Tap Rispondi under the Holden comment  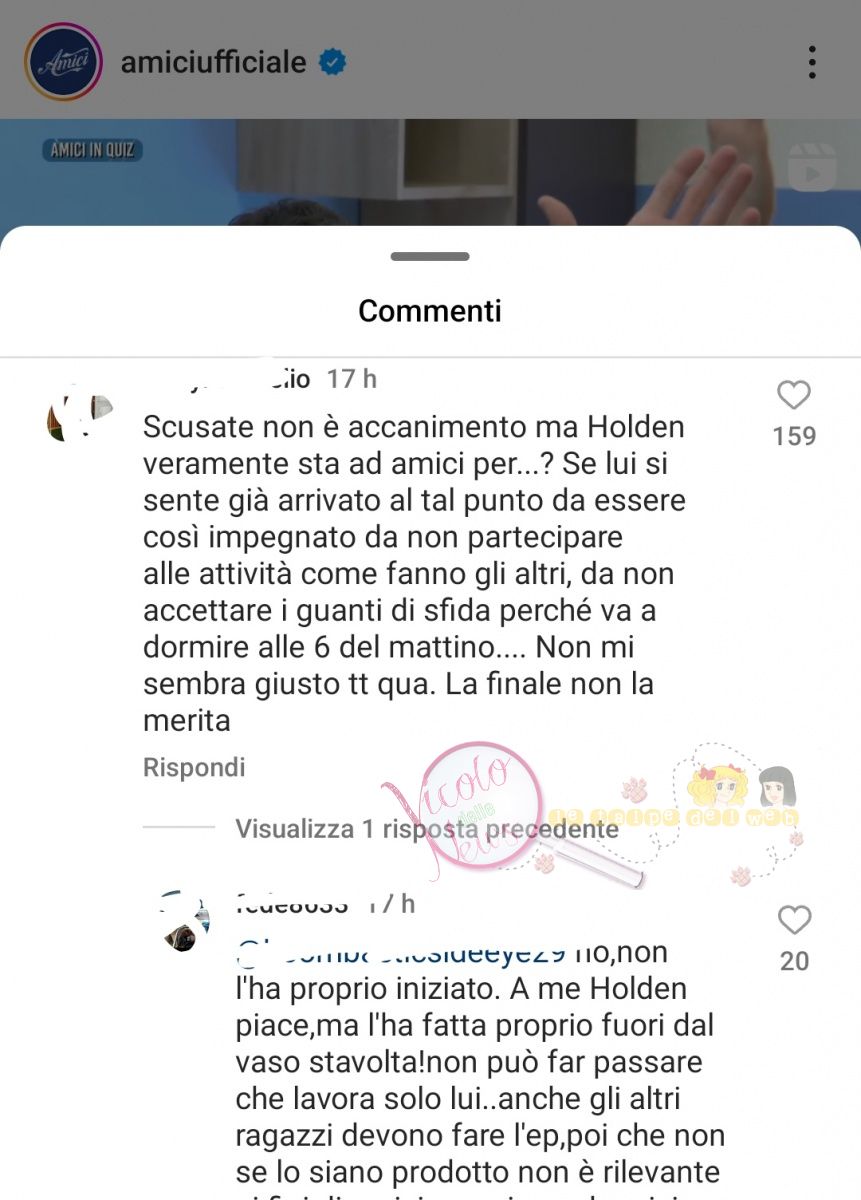(x=194, y=767)
